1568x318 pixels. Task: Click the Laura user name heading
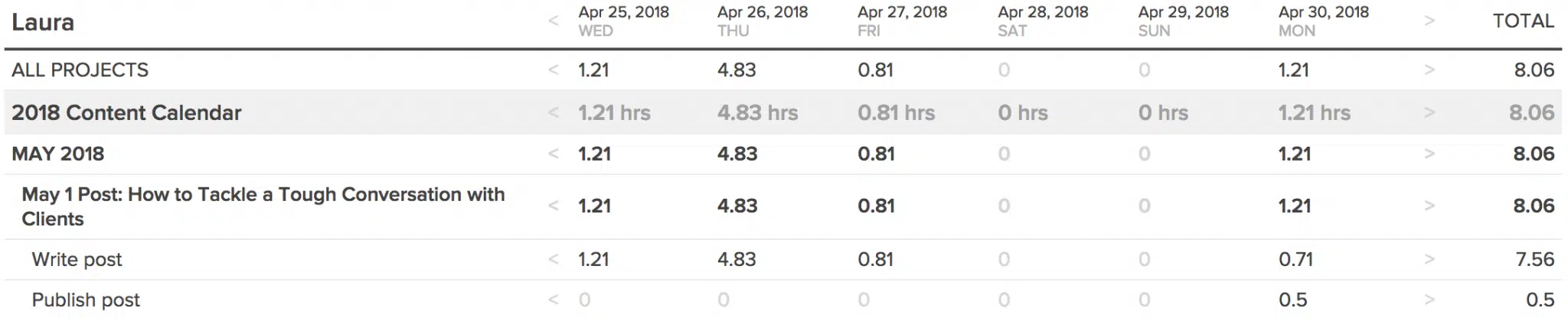point(43,22)
